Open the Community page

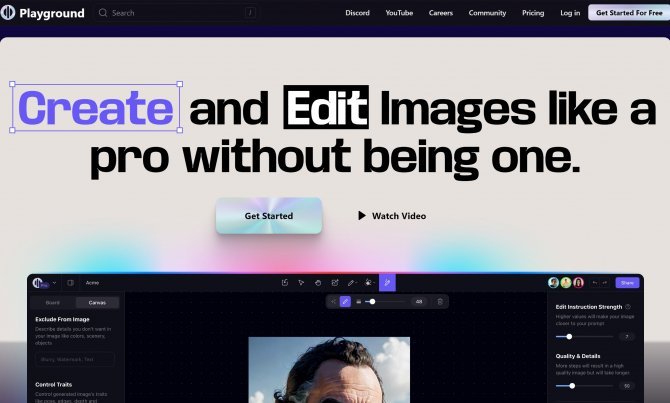pos(487,13)
